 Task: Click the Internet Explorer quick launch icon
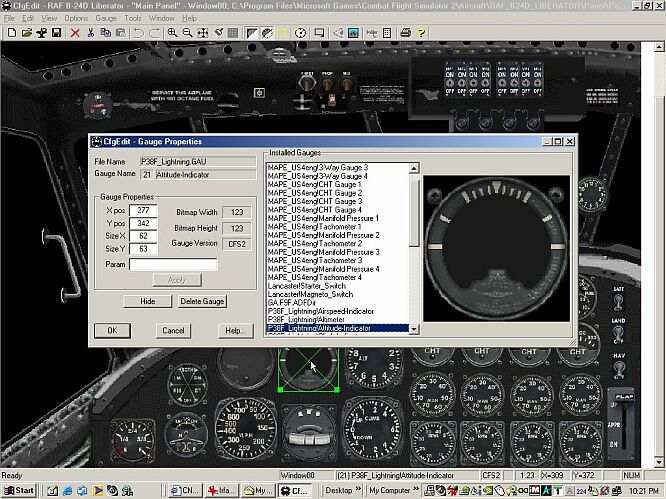coord(67,491)
